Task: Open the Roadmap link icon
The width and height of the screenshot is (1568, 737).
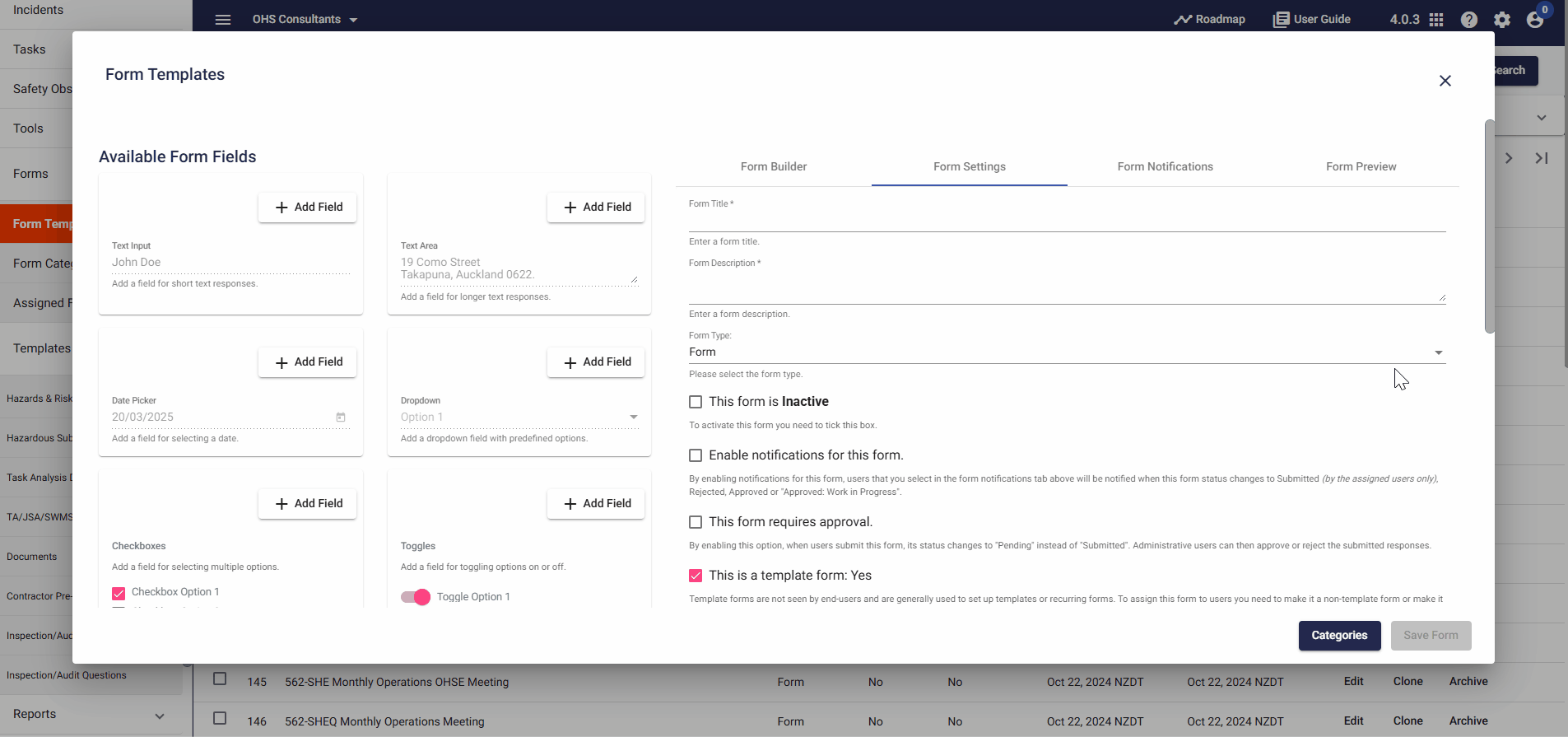Action: pos(1183,20)
